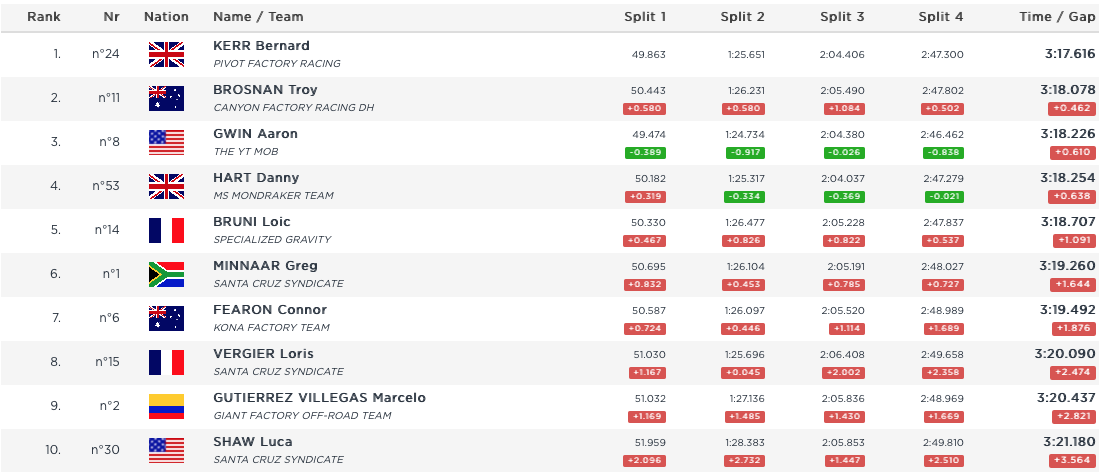
Task: Click the USA flag beside SHAW Luca
Action: pyautogui.click(x=166, y=450)
